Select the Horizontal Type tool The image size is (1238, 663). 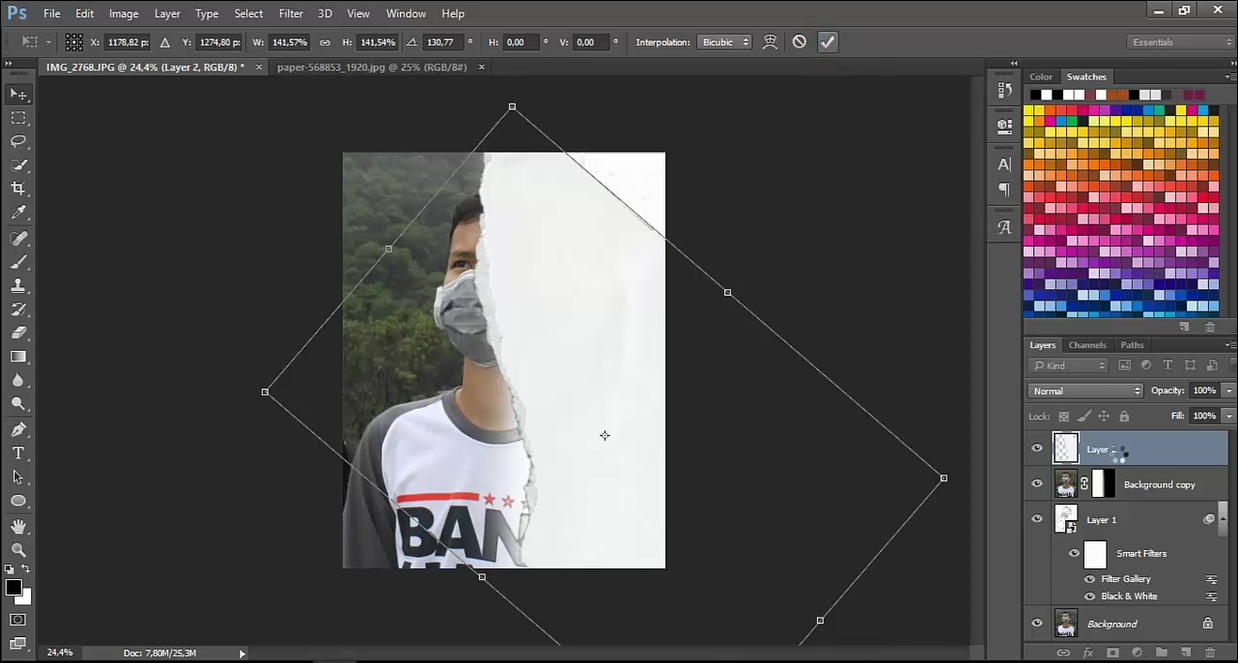coord(18,453)
